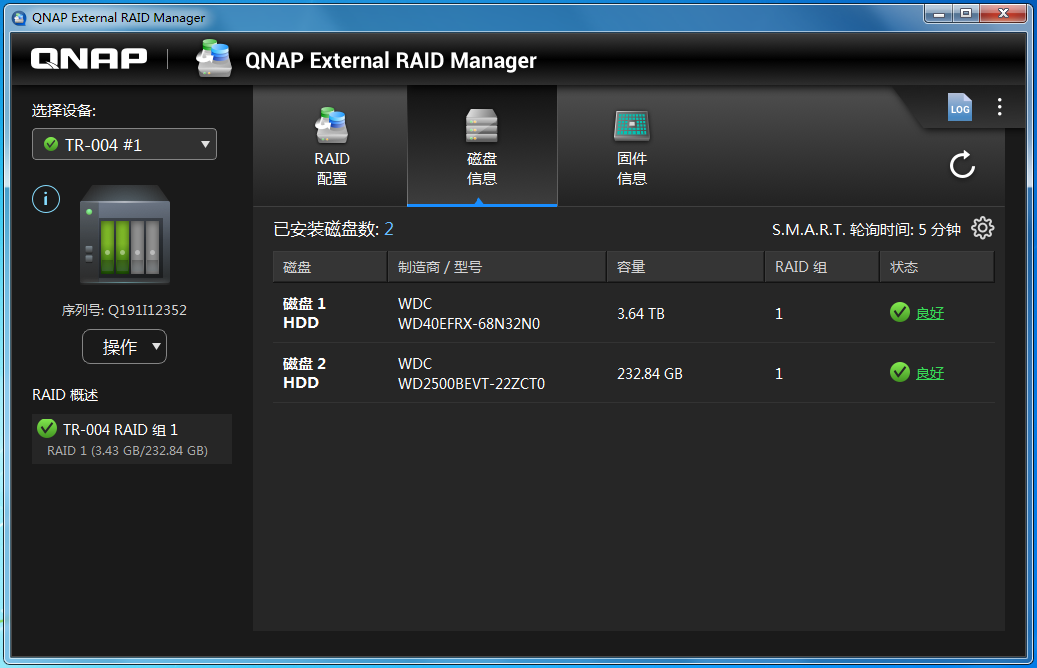
Task: Click the RAID Manager app icon in header
Action: pos(214,58)
